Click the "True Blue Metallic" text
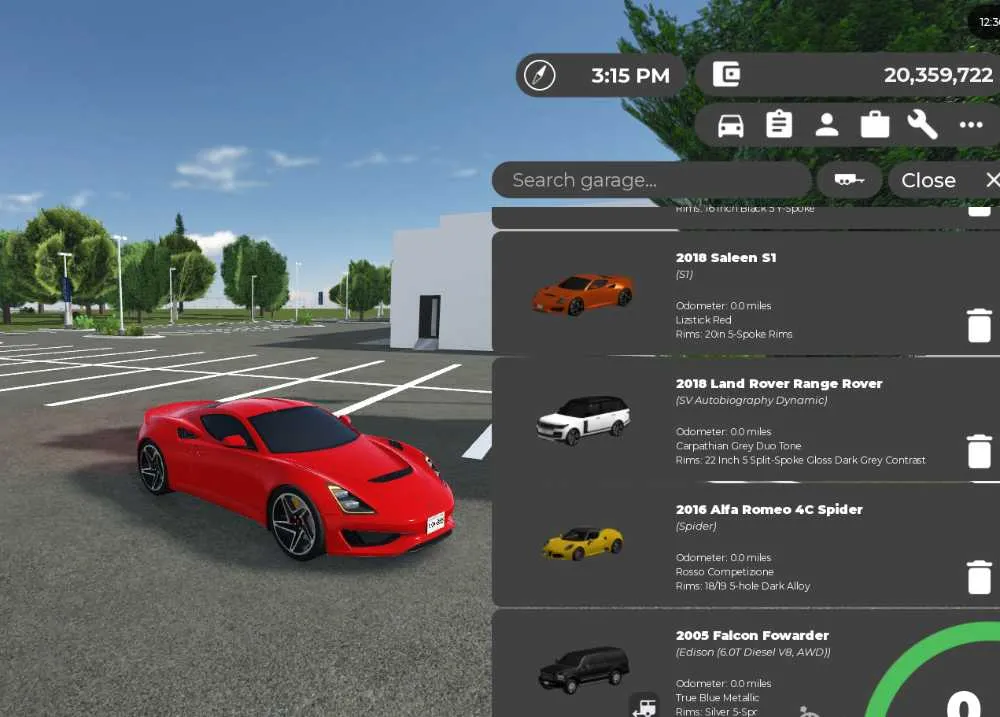The image size is (1000, 717). pos(717,697)
